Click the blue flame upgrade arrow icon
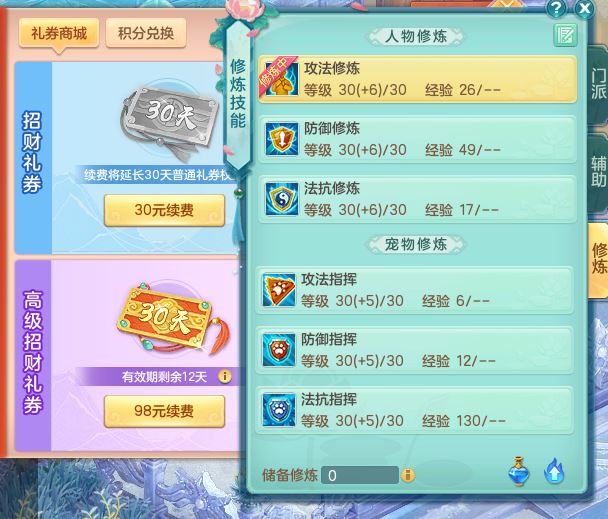This screenshot has height=519, width=608. pyautogui.click(x=554, y=472)
